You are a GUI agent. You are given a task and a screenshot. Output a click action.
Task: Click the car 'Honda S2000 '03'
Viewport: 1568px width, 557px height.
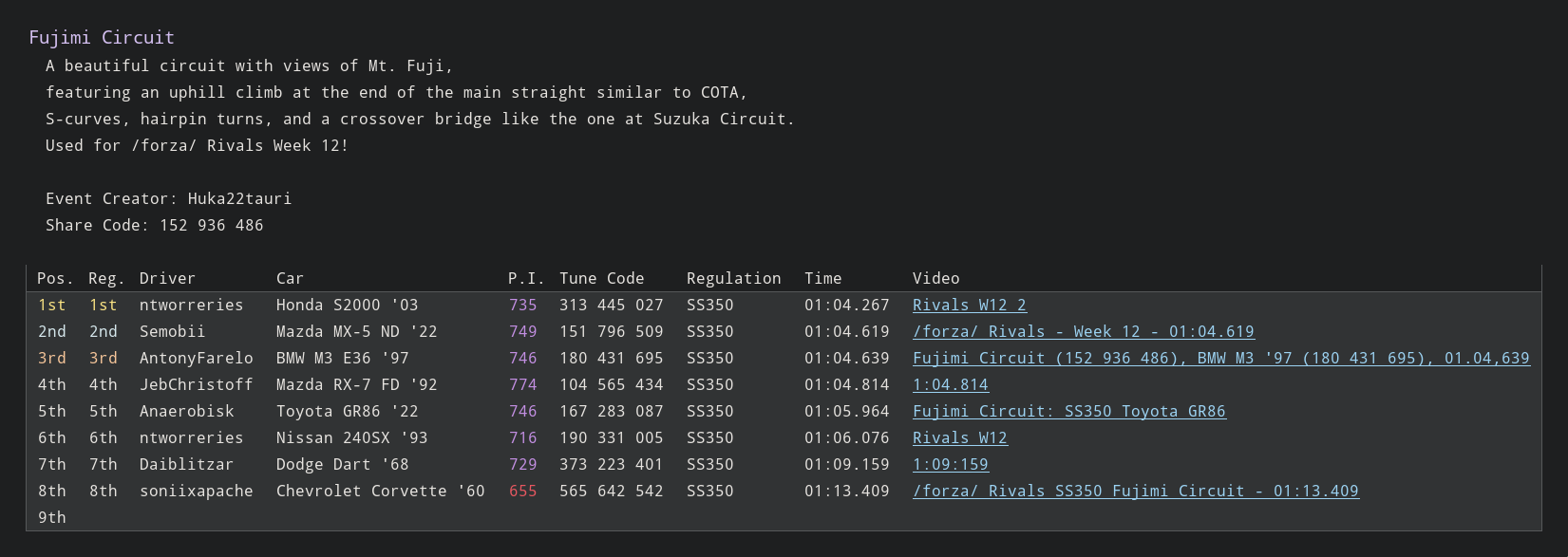point(348,305)
